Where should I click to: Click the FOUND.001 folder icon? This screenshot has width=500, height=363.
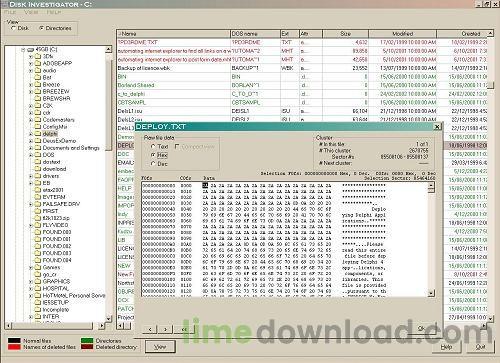point(38,239)
